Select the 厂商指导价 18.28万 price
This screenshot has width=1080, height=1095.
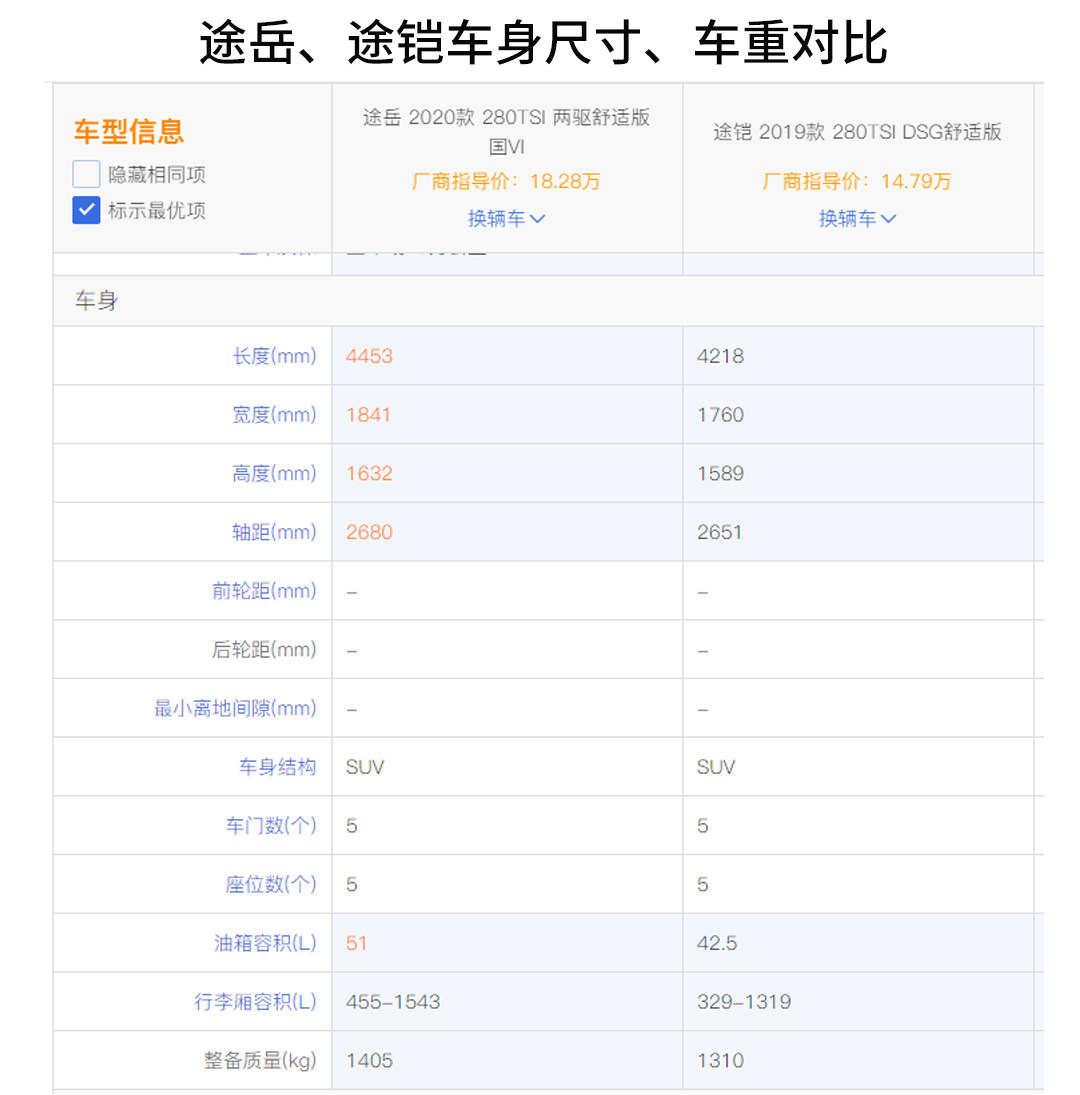(x=506, y=182)
